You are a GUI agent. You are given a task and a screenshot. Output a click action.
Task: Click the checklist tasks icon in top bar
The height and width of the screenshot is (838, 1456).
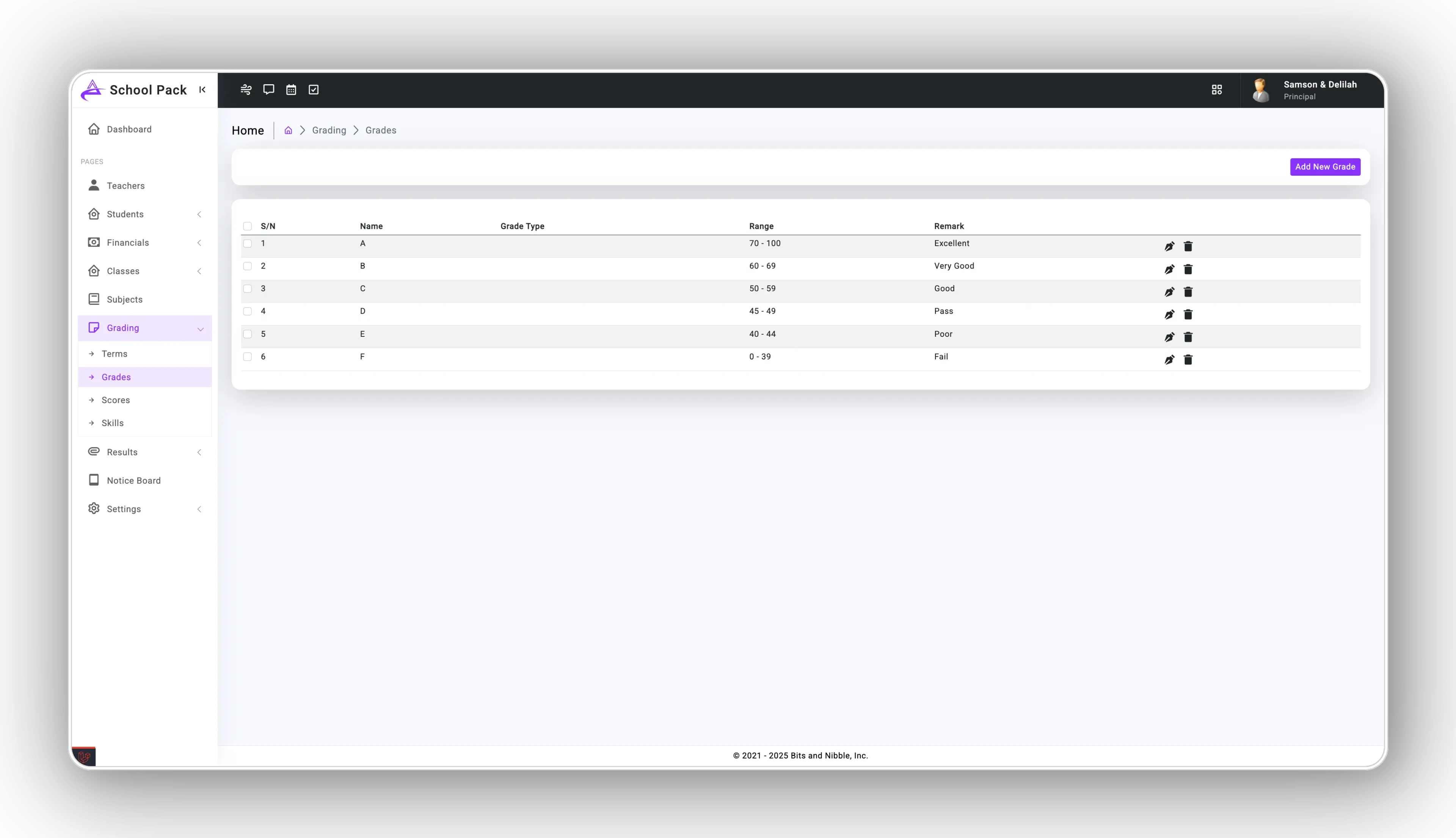314,89
